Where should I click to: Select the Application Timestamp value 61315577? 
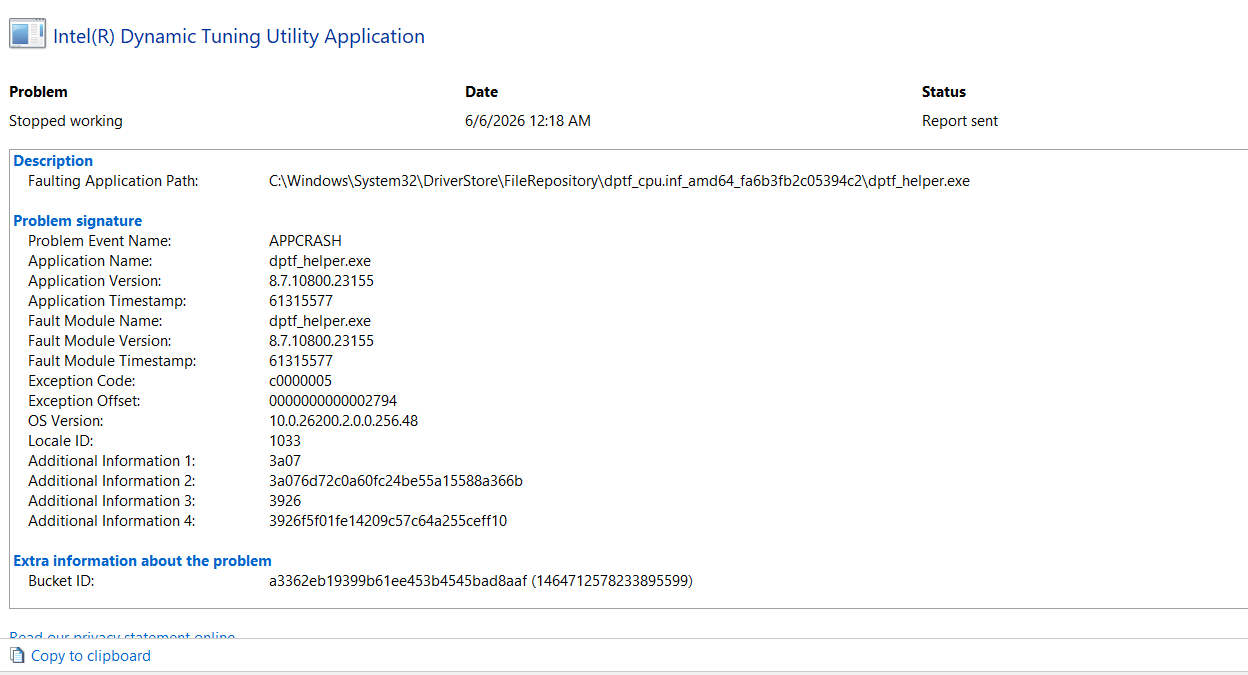click(301, 301)
